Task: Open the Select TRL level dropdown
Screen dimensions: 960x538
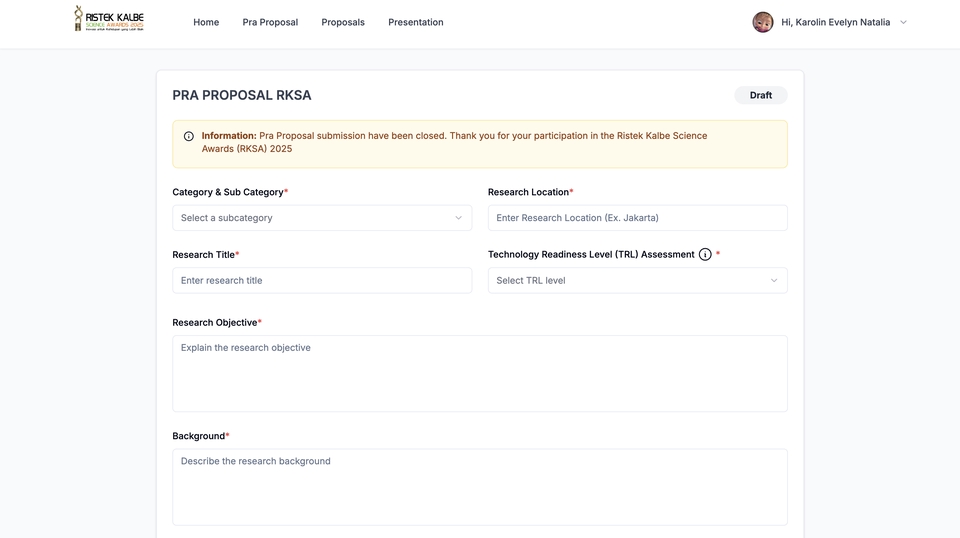Action: tap(636, 281)
